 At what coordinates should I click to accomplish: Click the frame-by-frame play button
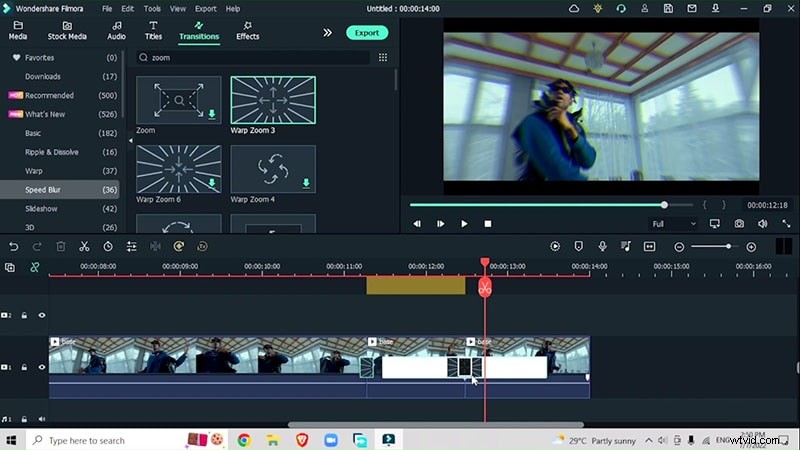[x=440, y=224]
